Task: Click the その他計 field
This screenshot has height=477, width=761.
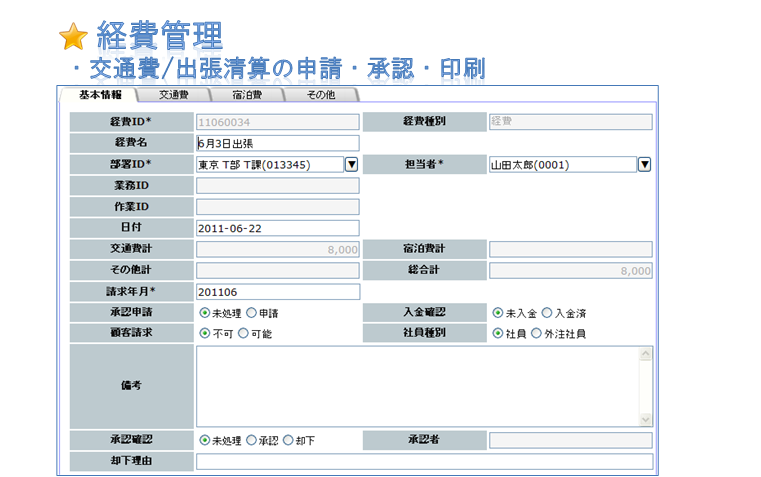Action: click(x=278, y=271)
